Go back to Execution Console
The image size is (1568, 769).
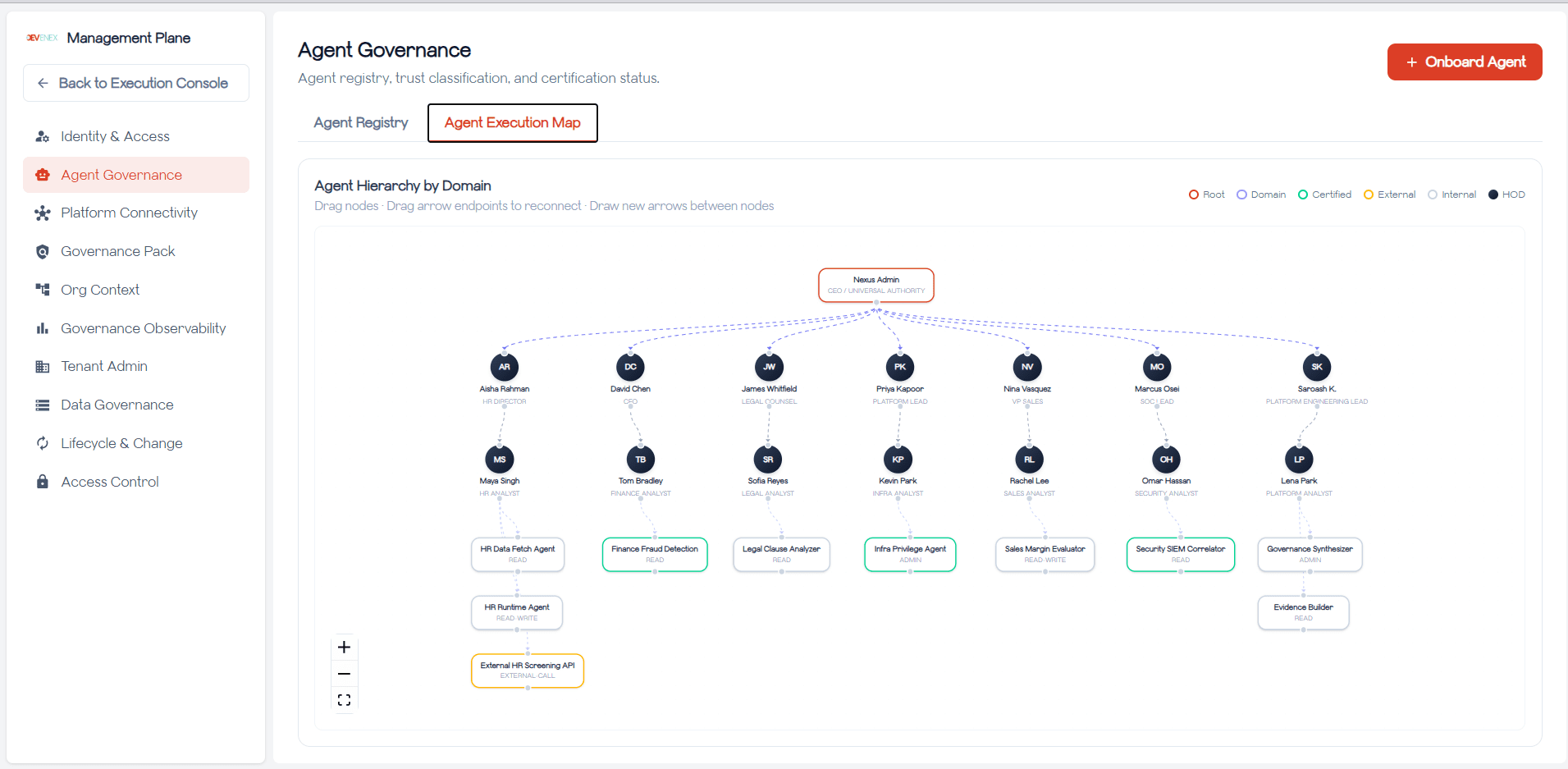pos(136,83)
